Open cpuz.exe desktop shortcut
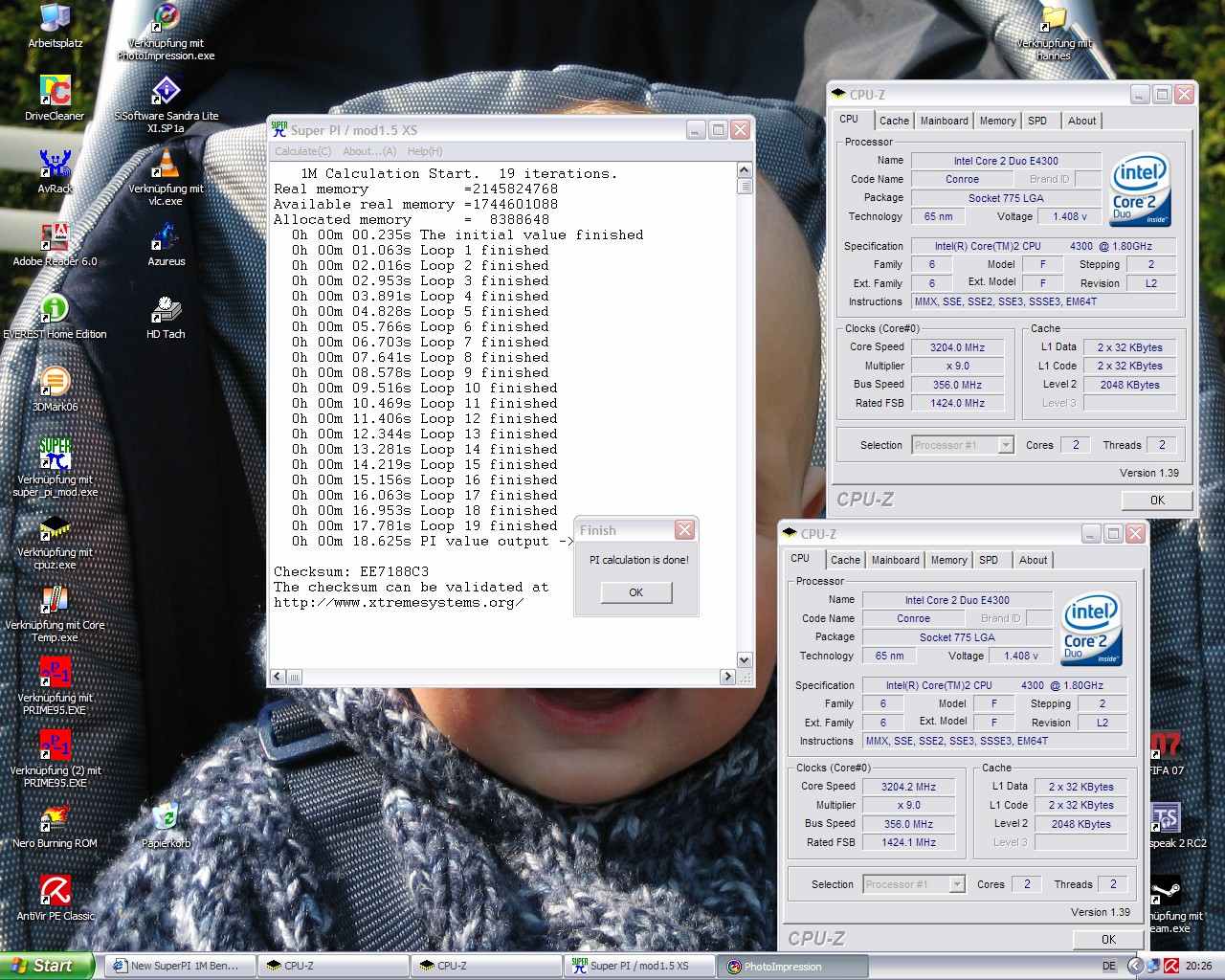This screenshot has width=1225, height=980. pyautogui.click(x=55, y=541)
